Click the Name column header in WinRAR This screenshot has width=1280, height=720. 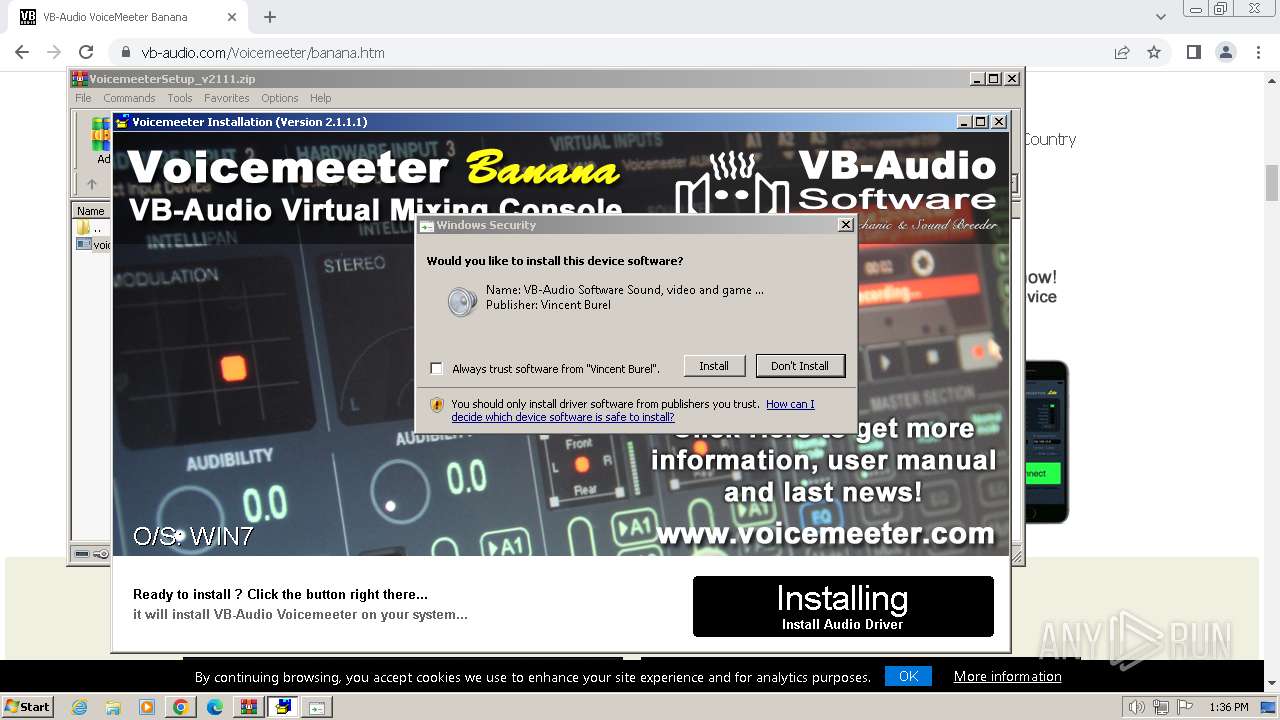coord(91,211)
